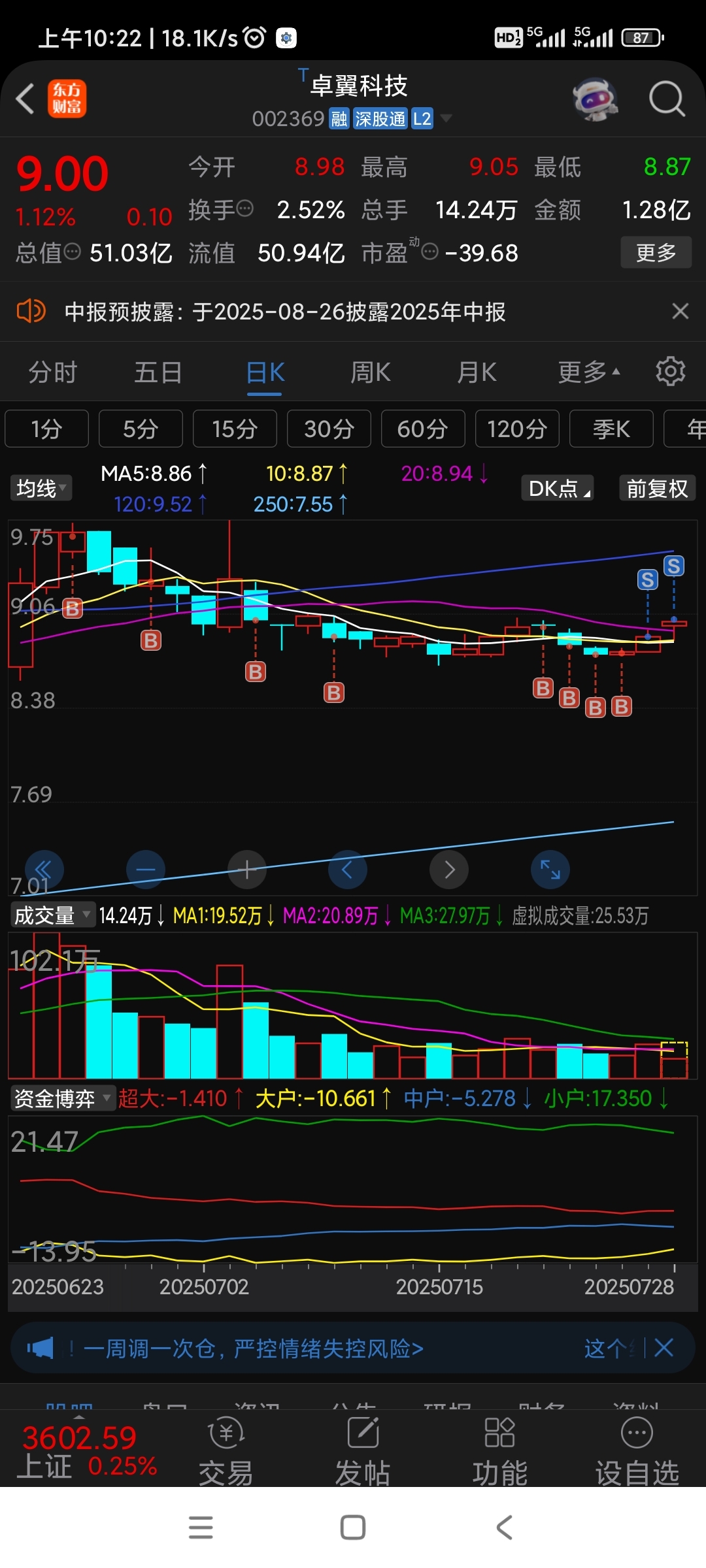The height and width of the screenshot is (1568, 706).
Task: Expand the 更多 chart period menu
Action: coord(588,372)
